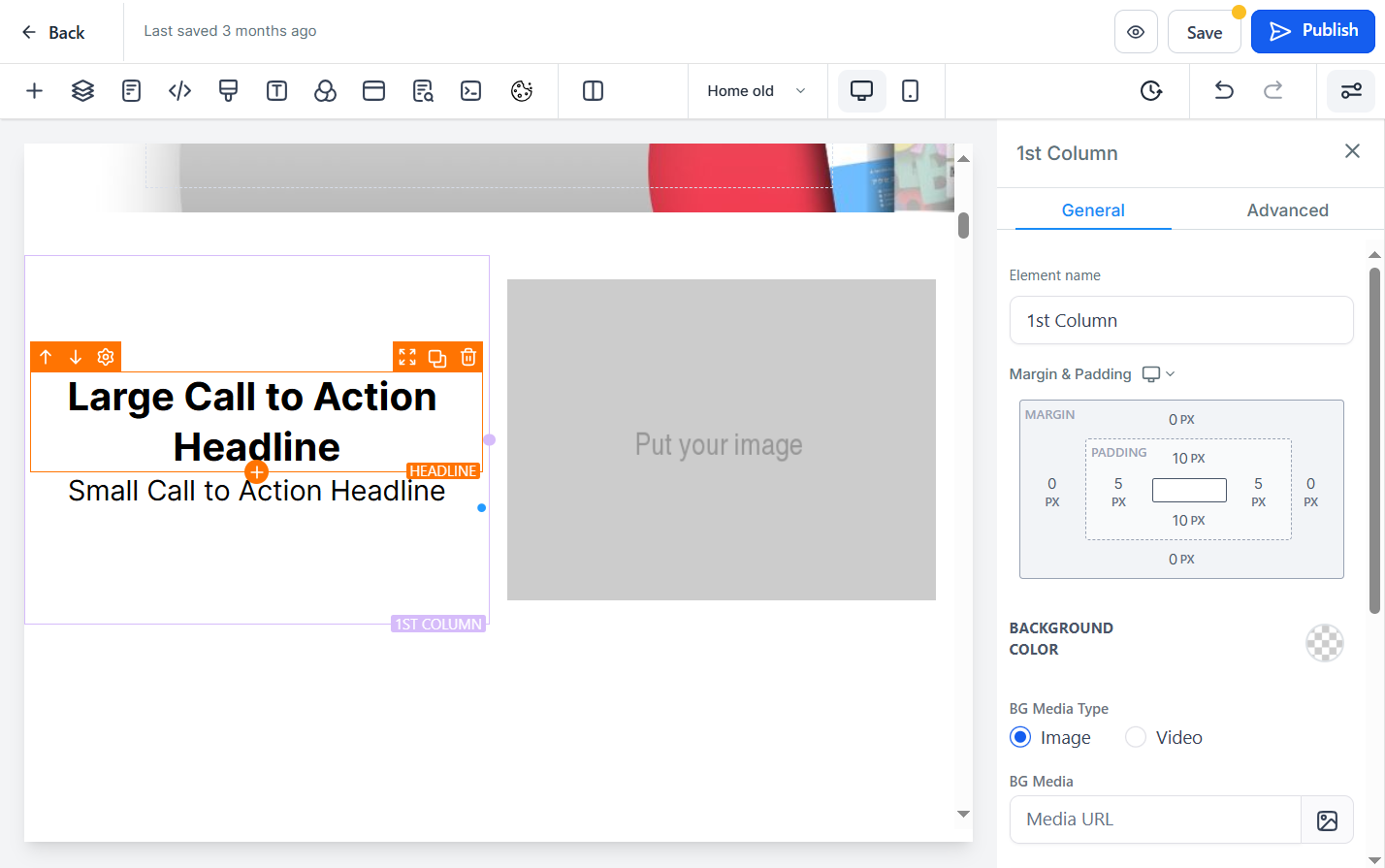Screen dimensions: 1385x868
Task: Select the Image BG media type
Action: pos(1020,737)
